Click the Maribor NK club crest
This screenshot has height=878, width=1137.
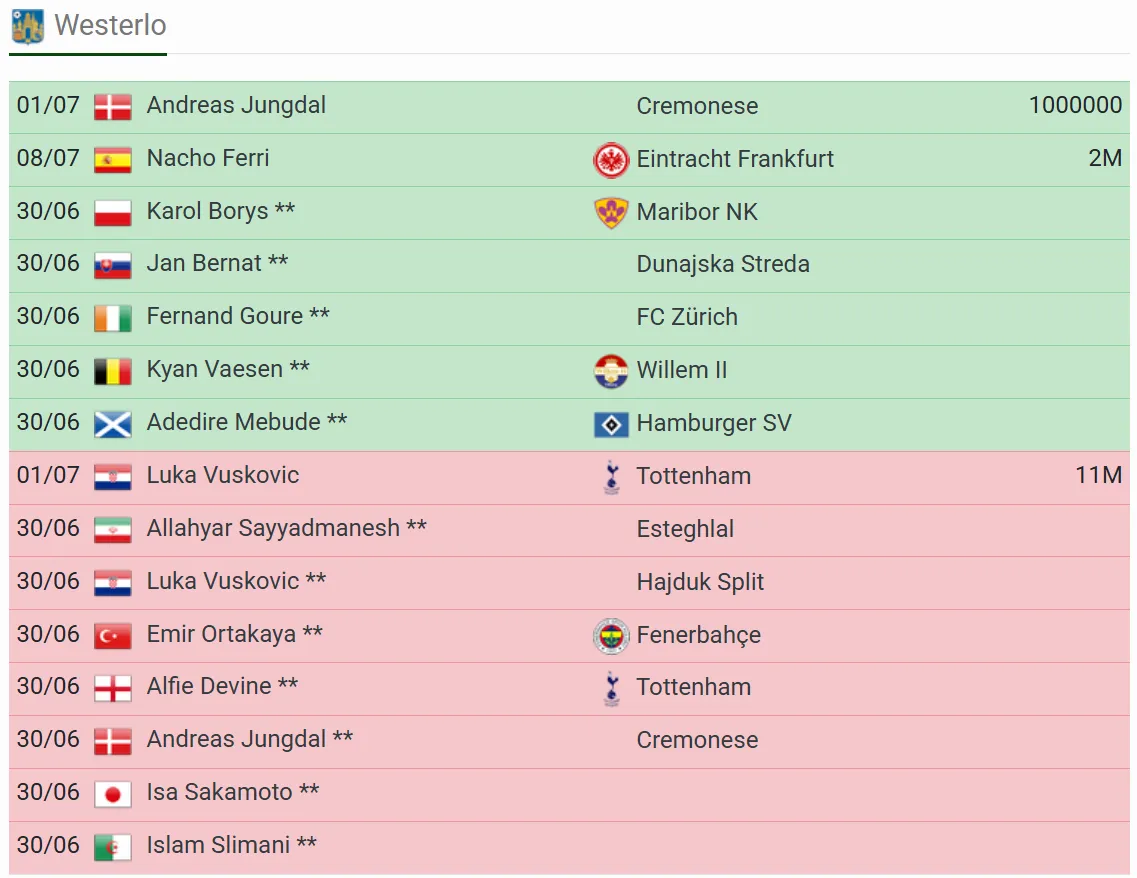[611, 212]
